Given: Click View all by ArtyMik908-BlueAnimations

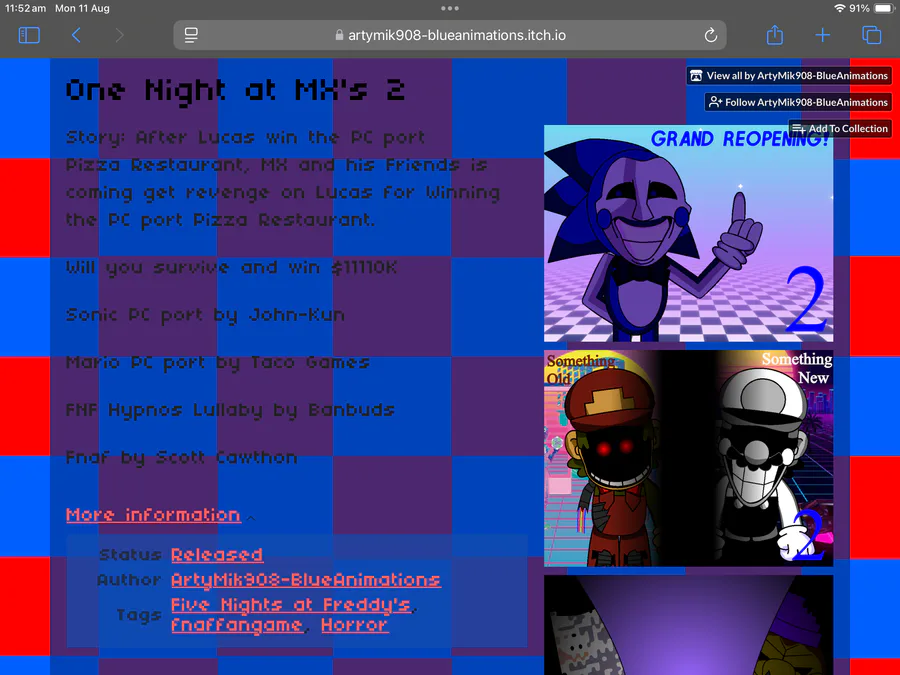Looking at the screenshot, I should (789, 76).
